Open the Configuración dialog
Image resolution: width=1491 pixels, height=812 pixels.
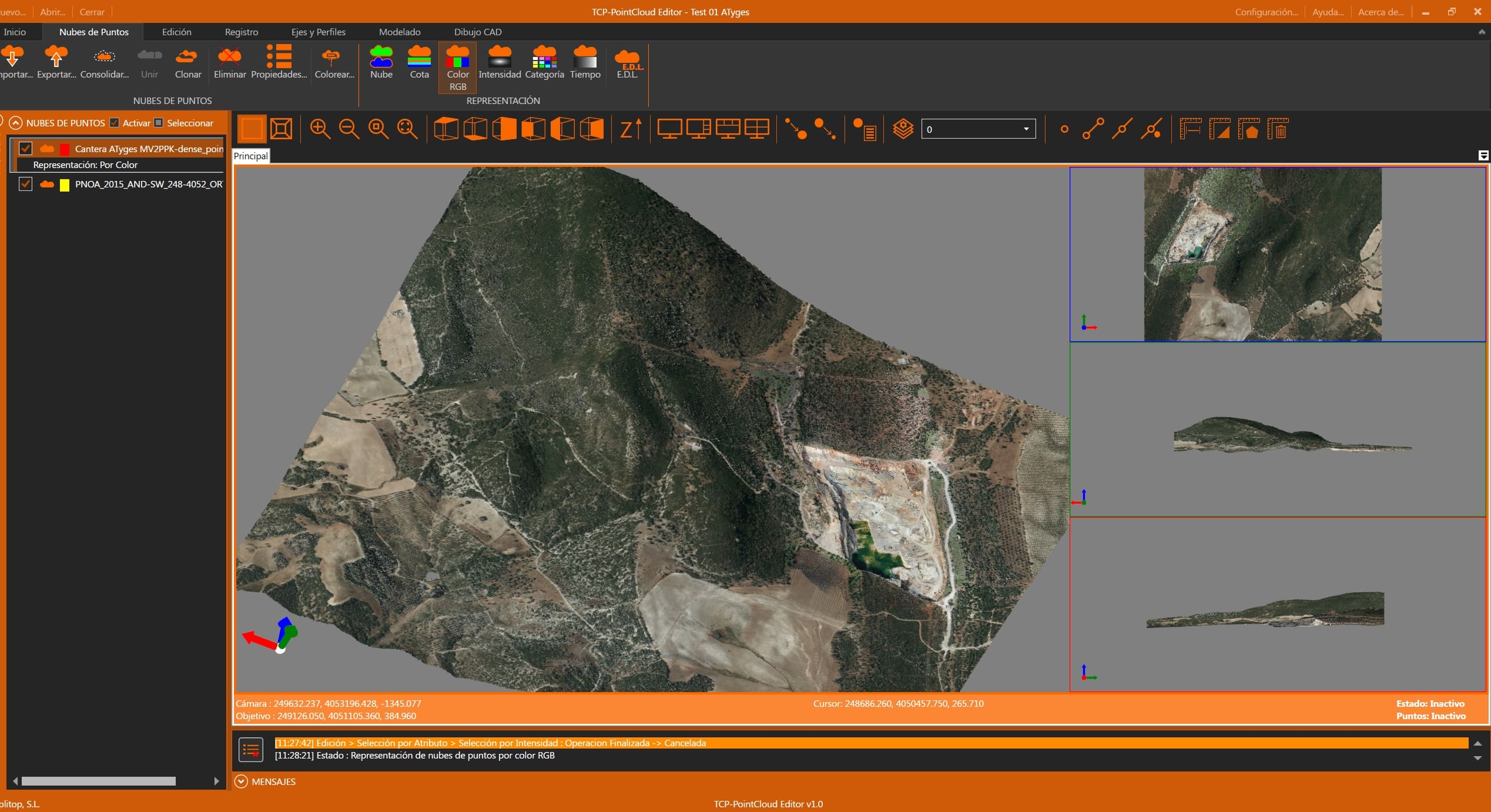point(1265,12)
